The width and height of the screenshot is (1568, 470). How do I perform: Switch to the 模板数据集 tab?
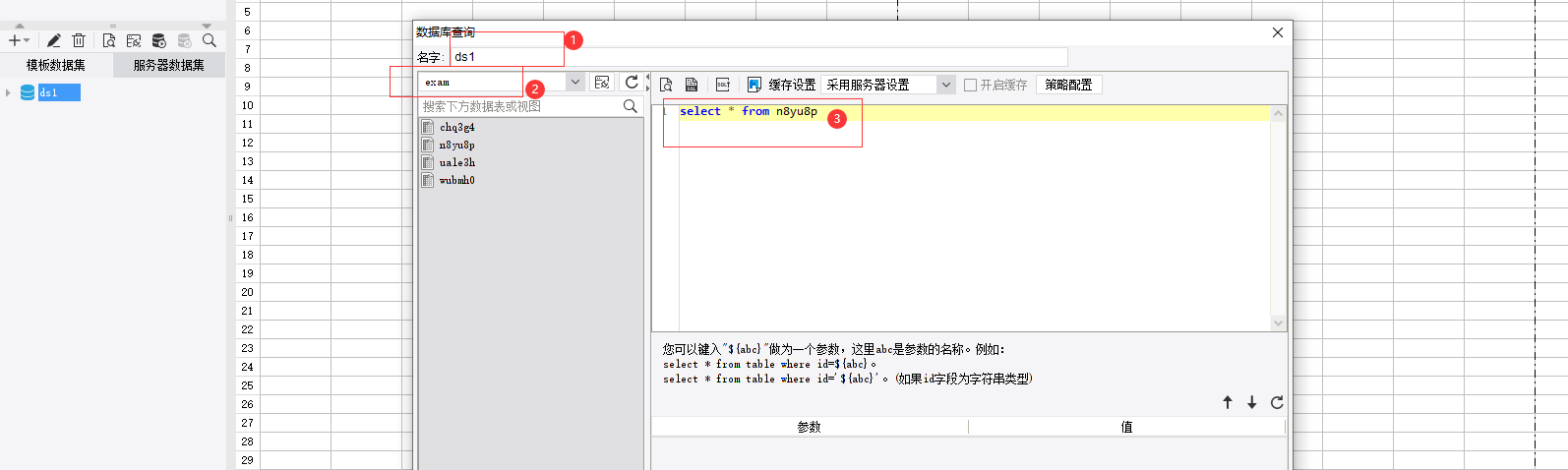pos(56,65)
